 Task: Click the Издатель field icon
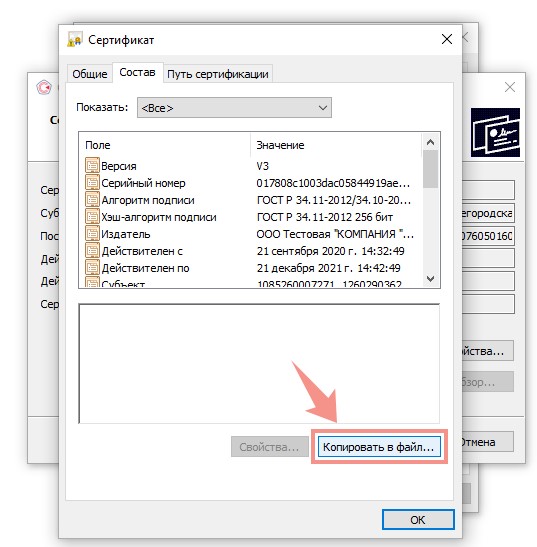point(92,234)
